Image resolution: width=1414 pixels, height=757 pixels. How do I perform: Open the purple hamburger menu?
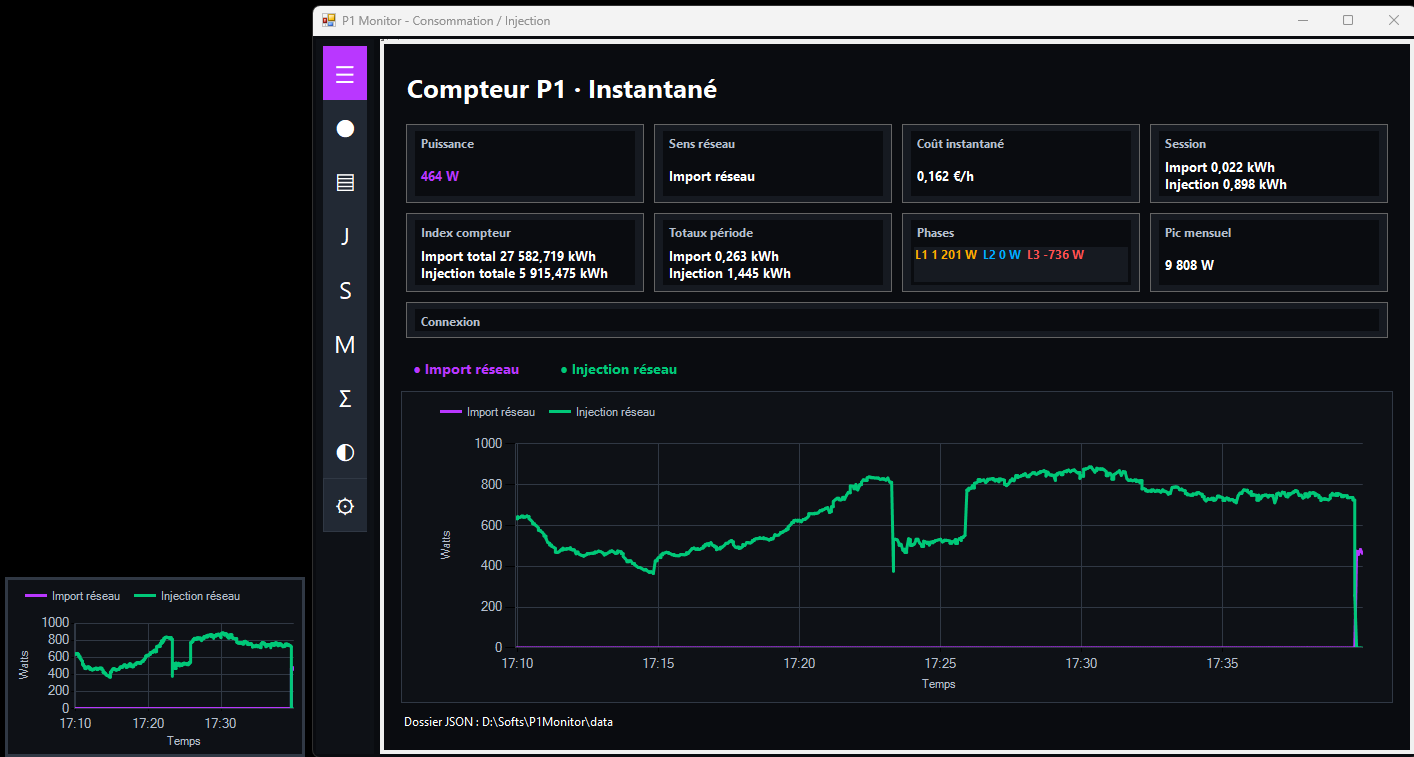[345, 74]
